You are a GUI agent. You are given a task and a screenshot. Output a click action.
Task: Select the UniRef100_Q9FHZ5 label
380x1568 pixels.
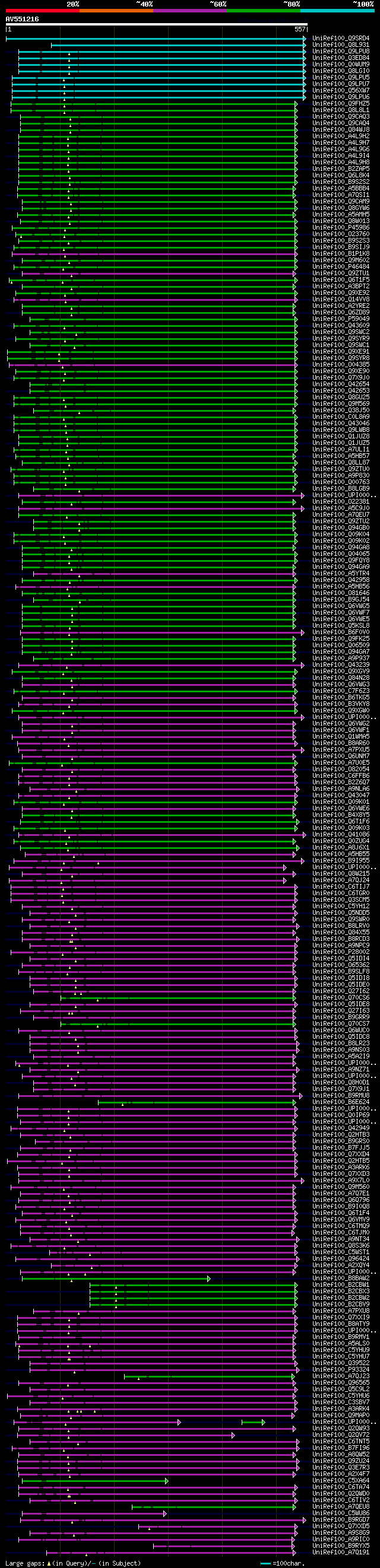click(341, 103)
